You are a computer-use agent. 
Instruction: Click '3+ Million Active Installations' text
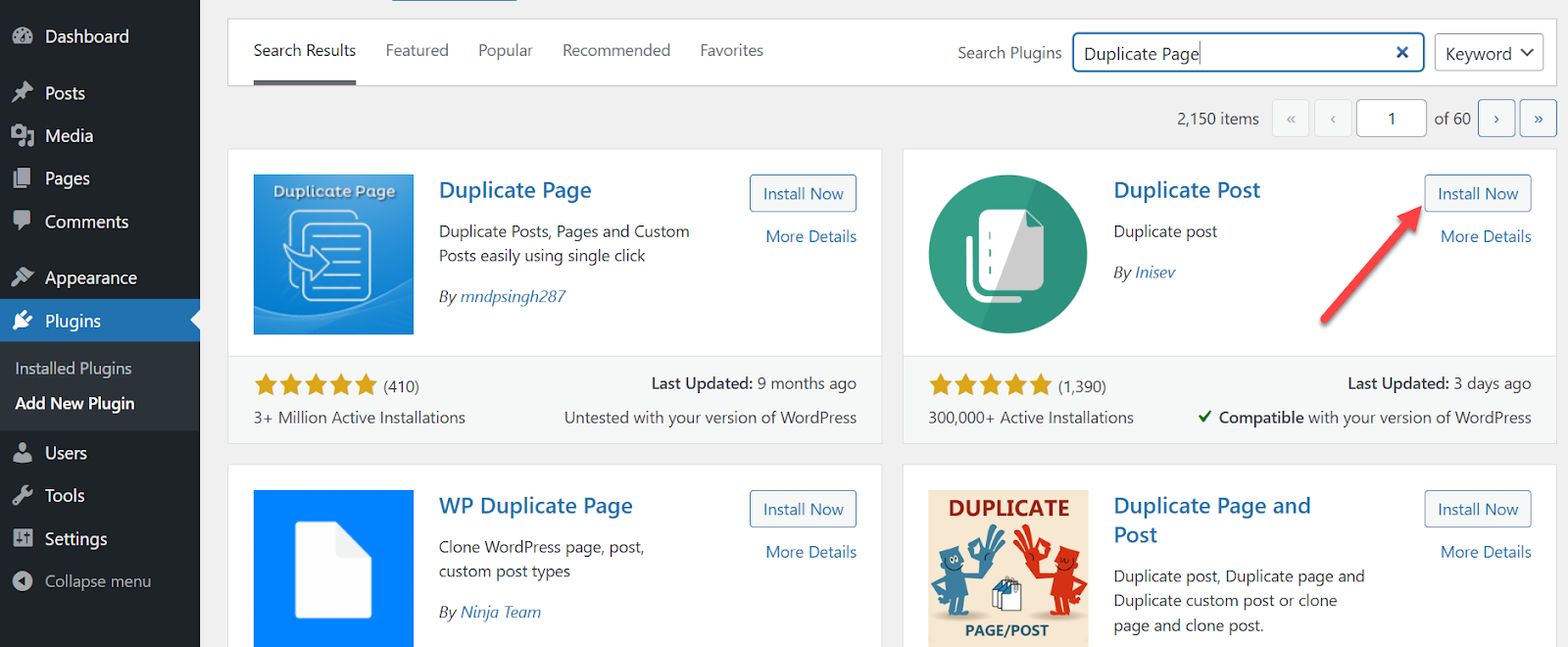pyautogui.click(x=360, y=418)
